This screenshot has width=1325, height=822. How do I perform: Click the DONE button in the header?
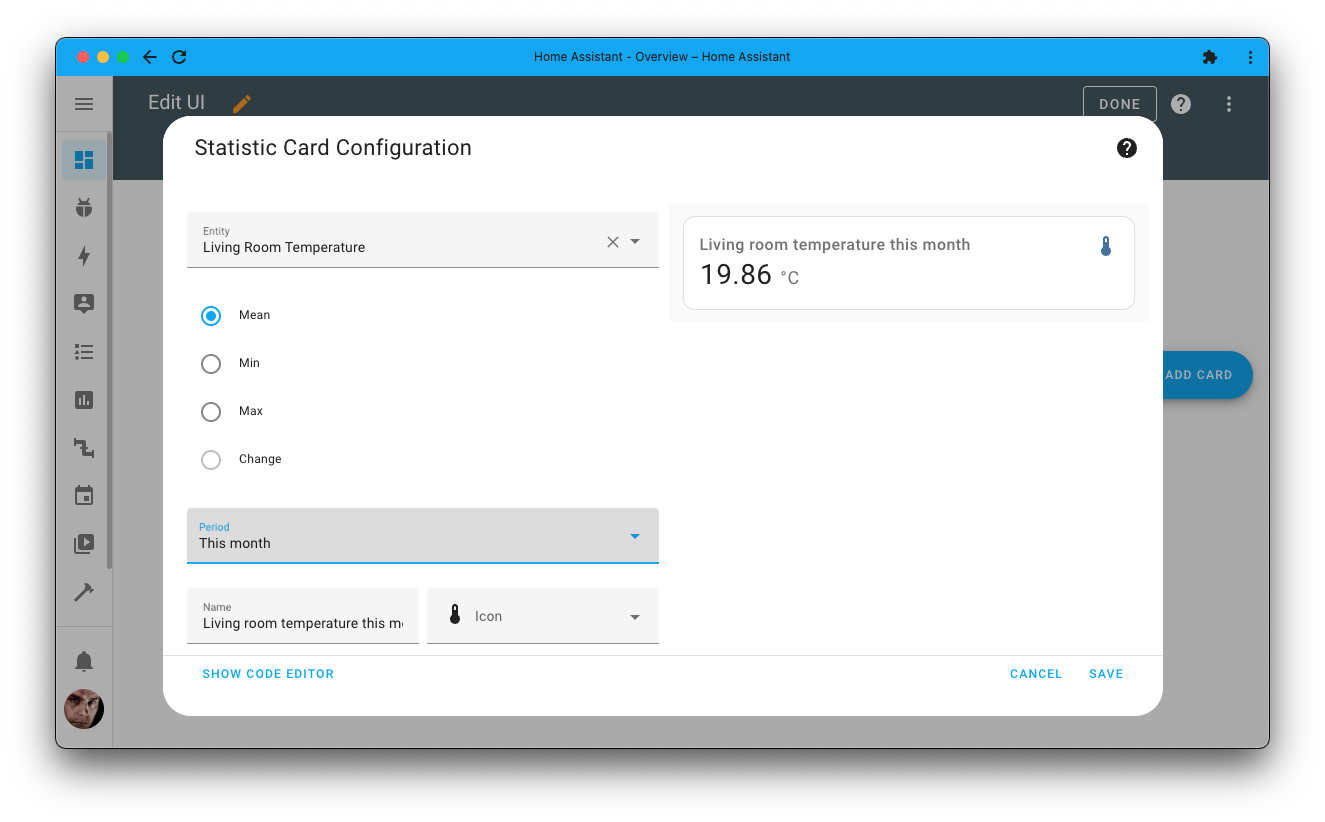click(1119, 103)
